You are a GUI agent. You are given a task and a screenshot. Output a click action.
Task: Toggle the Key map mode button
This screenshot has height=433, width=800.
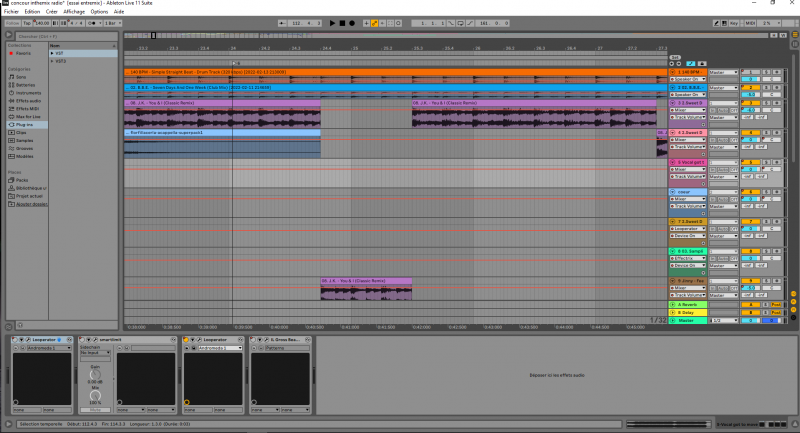(x=734, y=22)
